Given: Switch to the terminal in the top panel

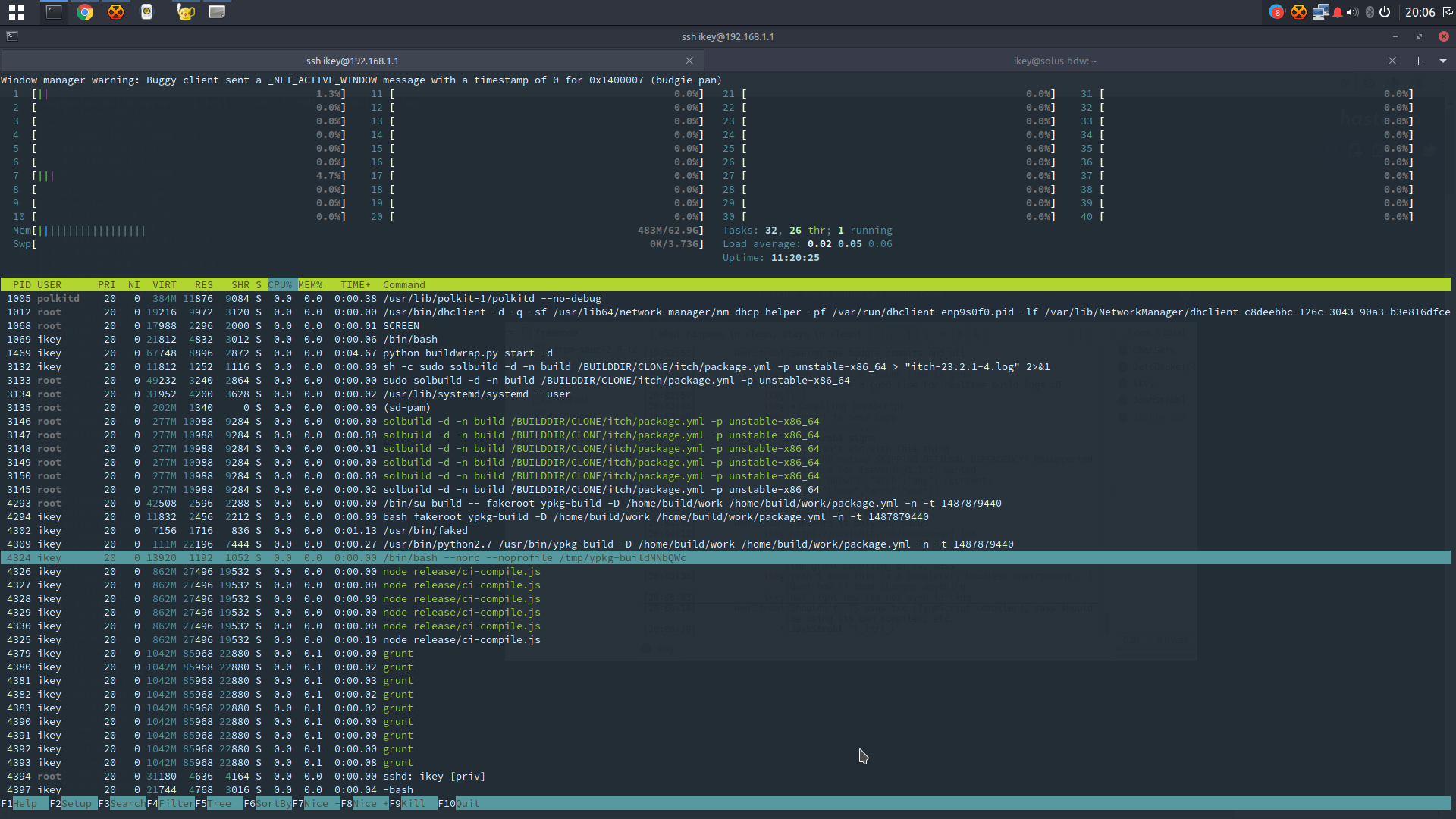Looking at the screenshot, I should (54, 12).
